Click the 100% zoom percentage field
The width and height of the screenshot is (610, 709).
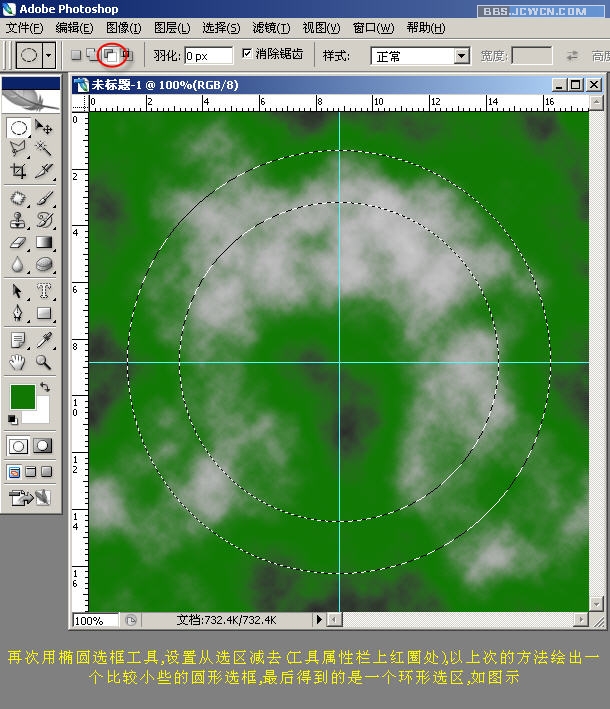coord(95,620)
